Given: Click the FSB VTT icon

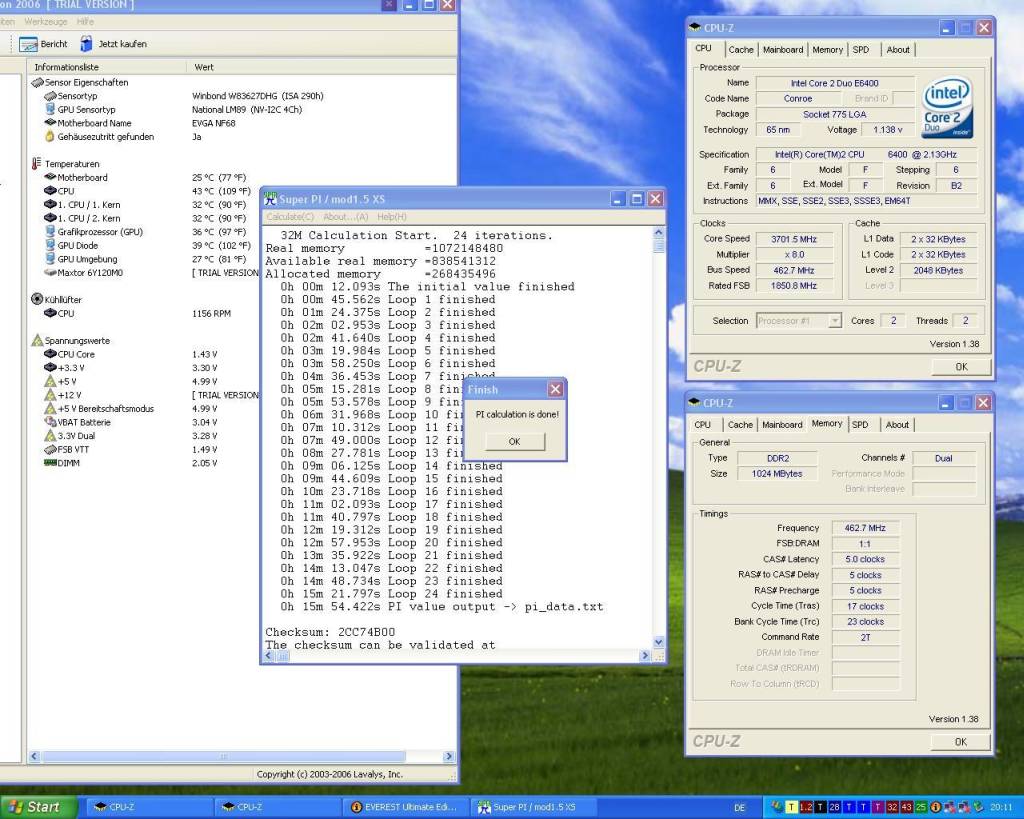Looking at the screenshot, I should click(50, 449).
